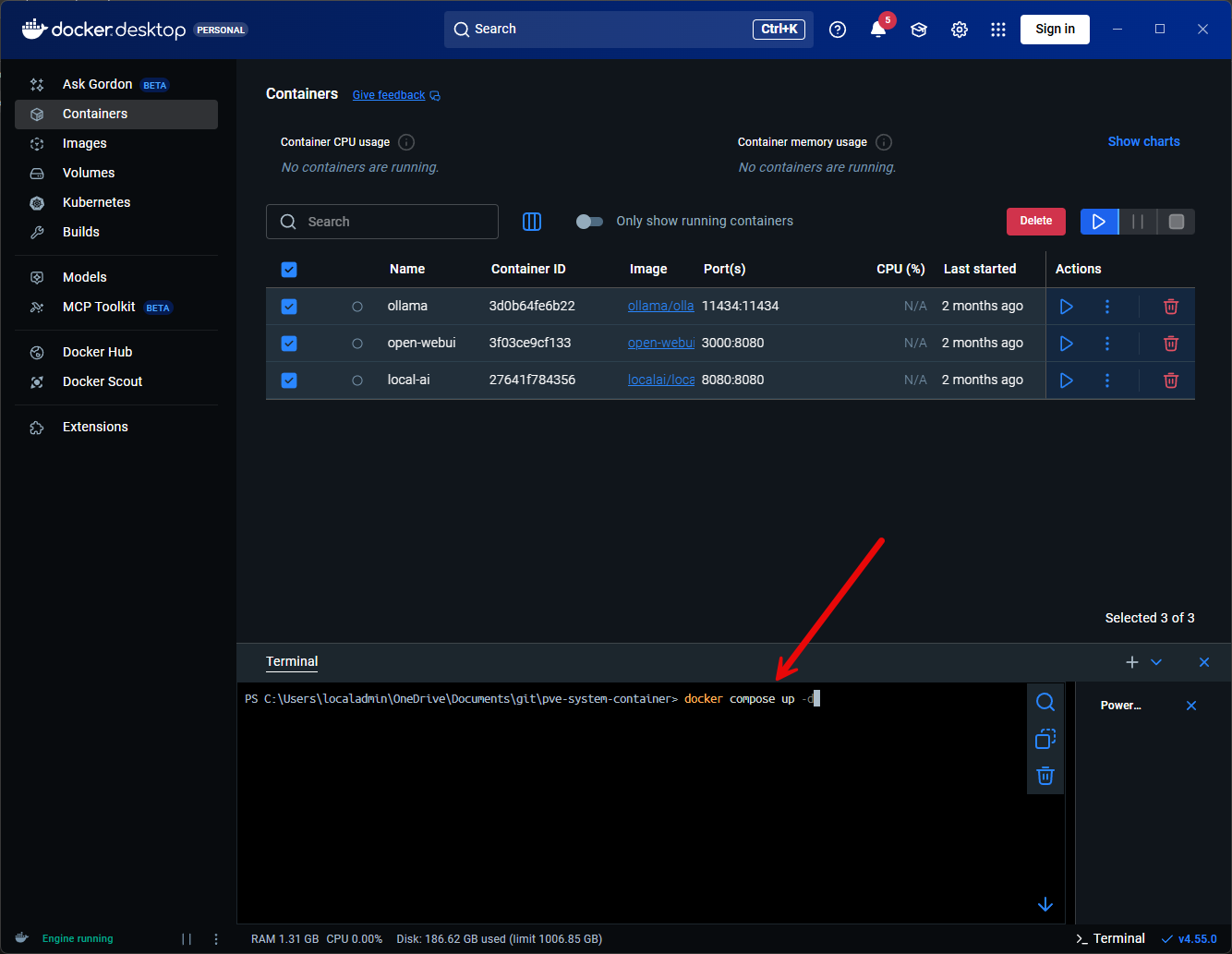The height and width of the screenshot is (954, 1232).
Task: Toggle the select-all containers checkbox
Action: 289,270
